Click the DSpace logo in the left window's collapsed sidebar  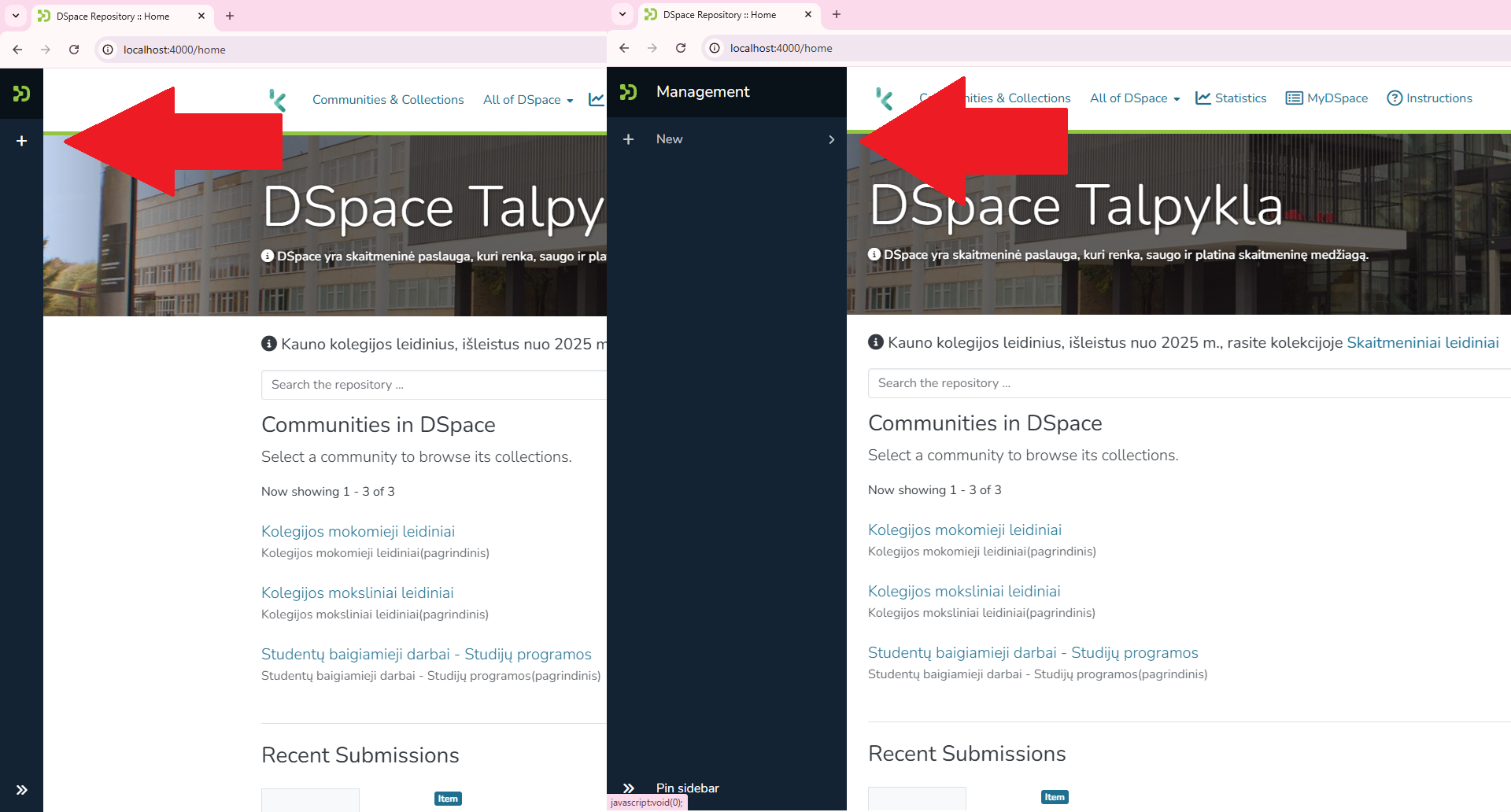coord(21,94)
